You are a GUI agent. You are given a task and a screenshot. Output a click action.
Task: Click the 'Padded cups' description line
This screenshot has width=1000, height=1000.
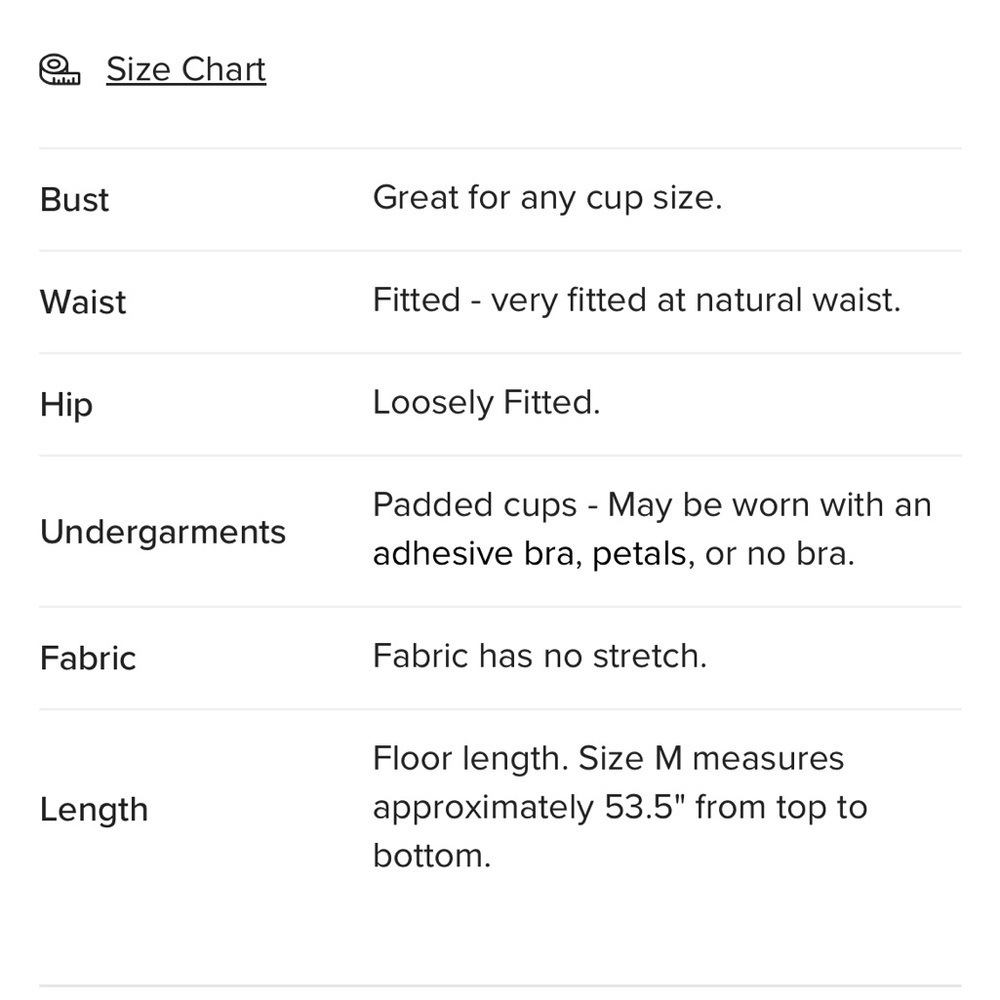(652, 505)
